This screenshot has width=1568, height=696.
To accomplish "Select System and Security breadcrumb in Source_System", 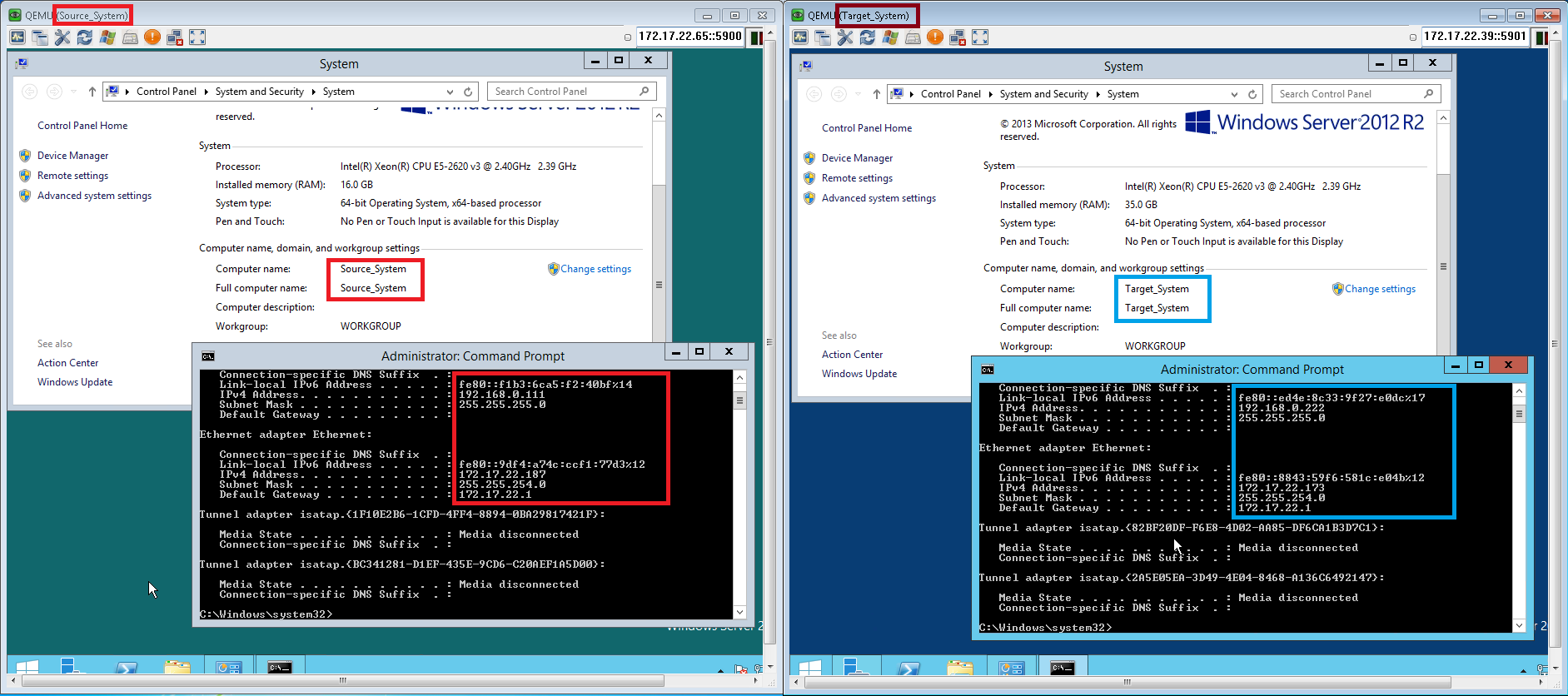I will coord(259,92).
